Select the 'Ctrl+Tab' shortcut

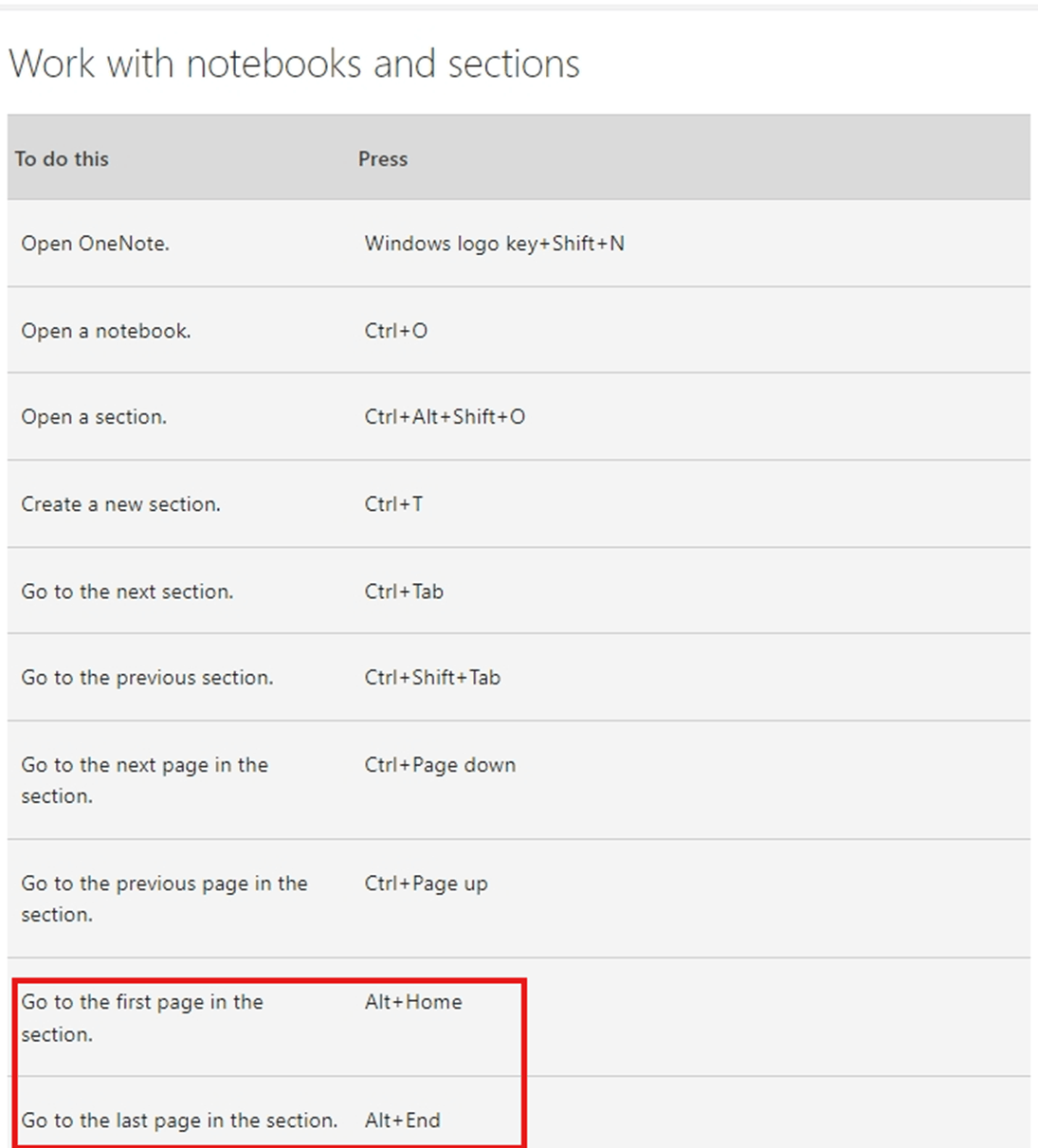pos(402,591)
